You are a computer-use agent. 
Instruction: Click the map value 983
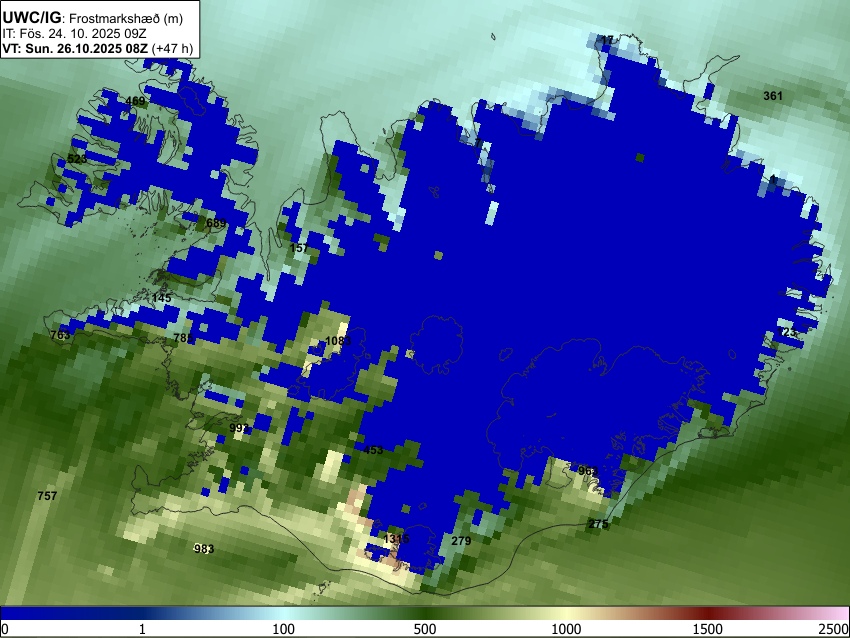pyautogui.click(x=204, y=549)
